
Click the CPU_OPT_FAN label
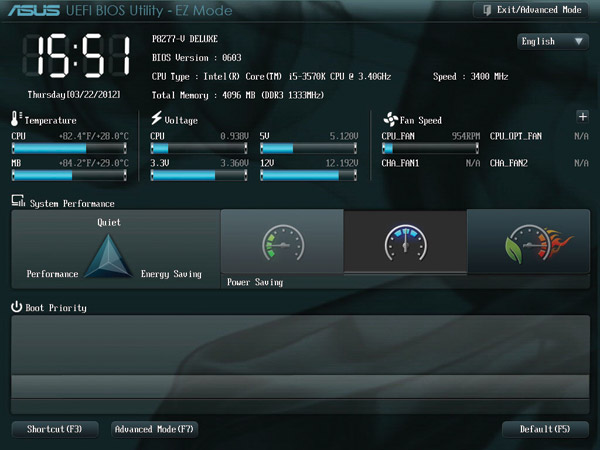point(516,136)
